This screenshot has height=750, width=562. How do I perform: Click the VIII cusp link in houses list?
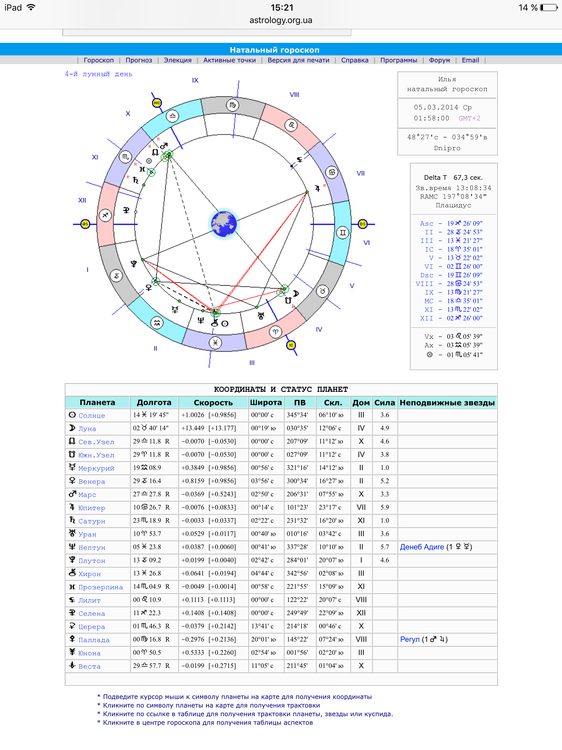(424, 284)
